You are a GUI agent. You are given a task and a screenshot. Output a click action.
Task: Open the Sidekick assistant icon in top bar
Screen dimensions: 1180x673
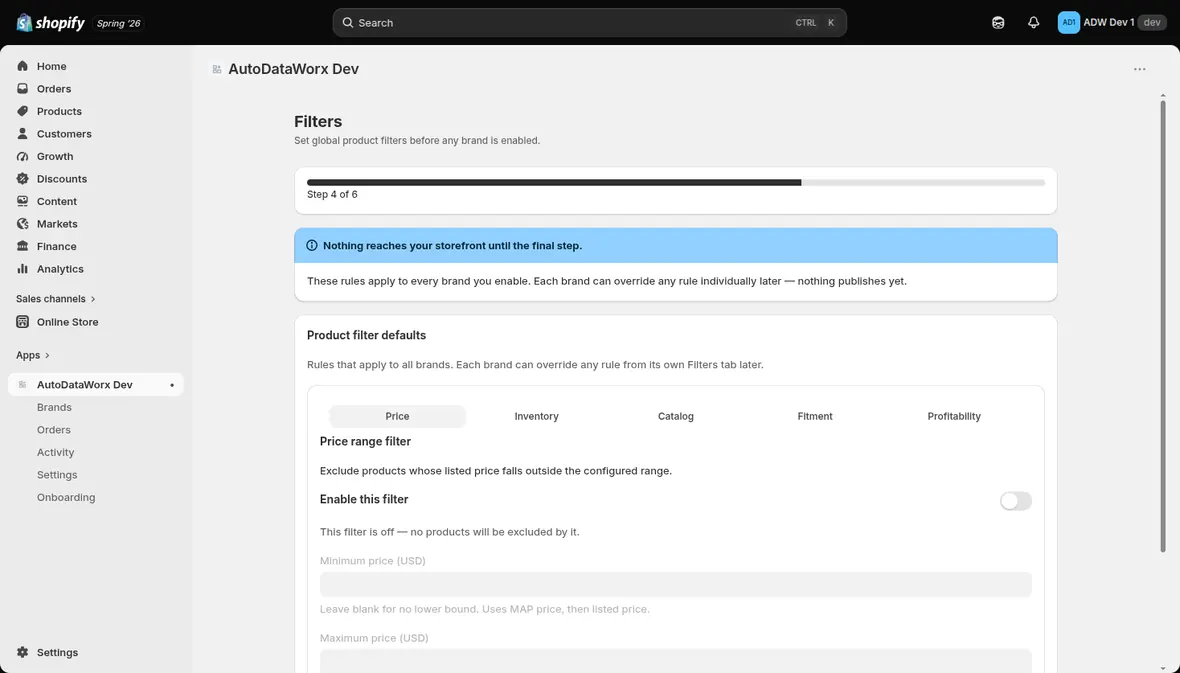(998, 23)
